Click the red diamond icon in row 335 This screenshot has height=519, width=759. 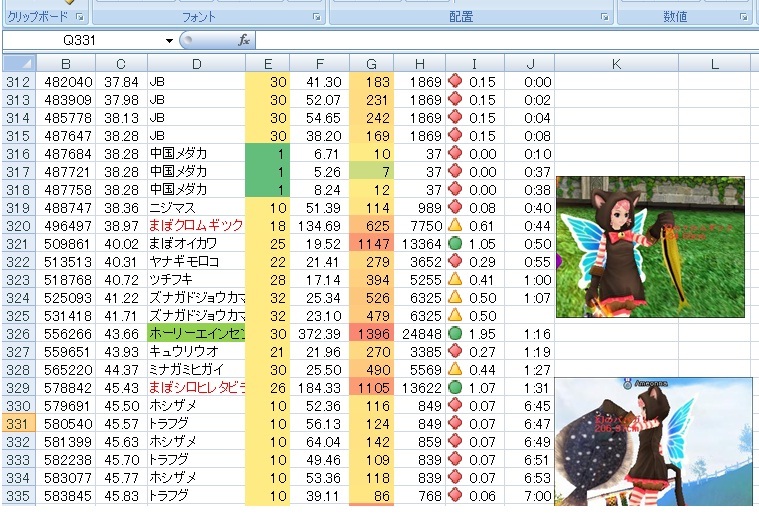click(455, 495)
